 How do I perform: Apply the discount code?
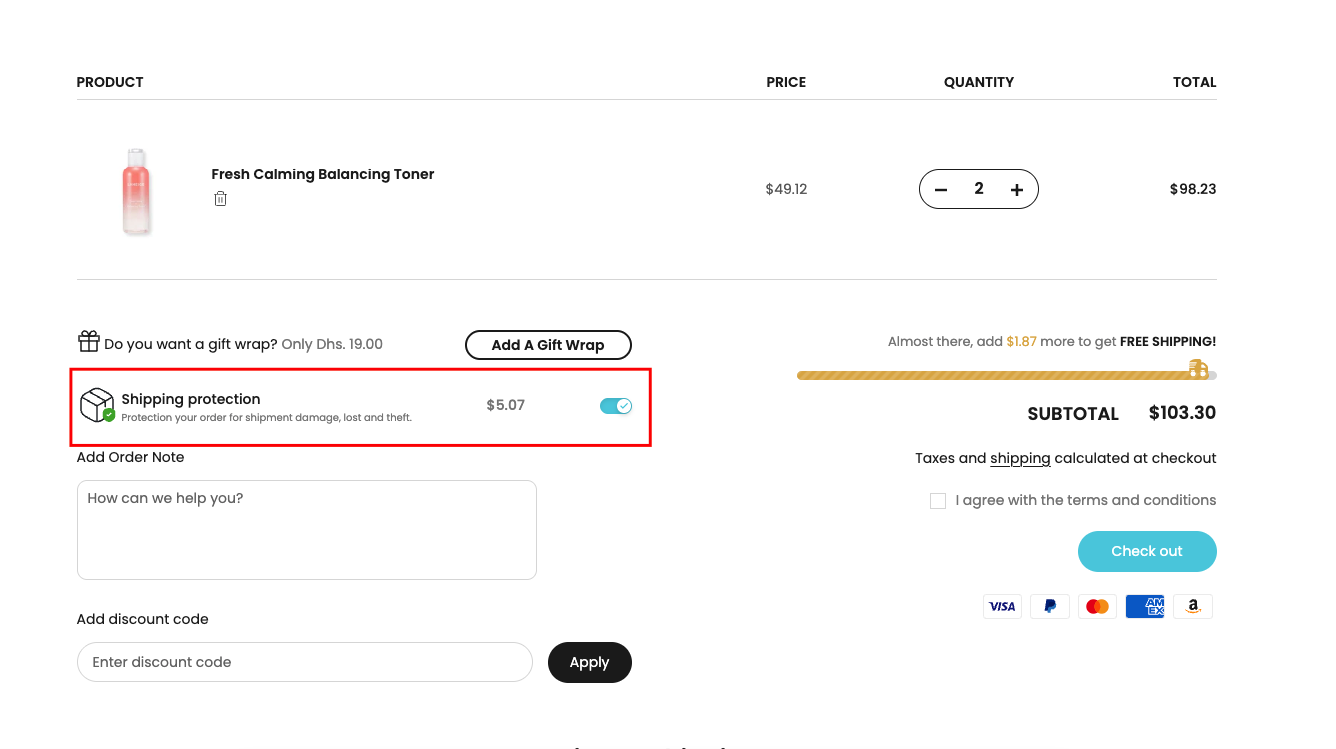(589, 662)
